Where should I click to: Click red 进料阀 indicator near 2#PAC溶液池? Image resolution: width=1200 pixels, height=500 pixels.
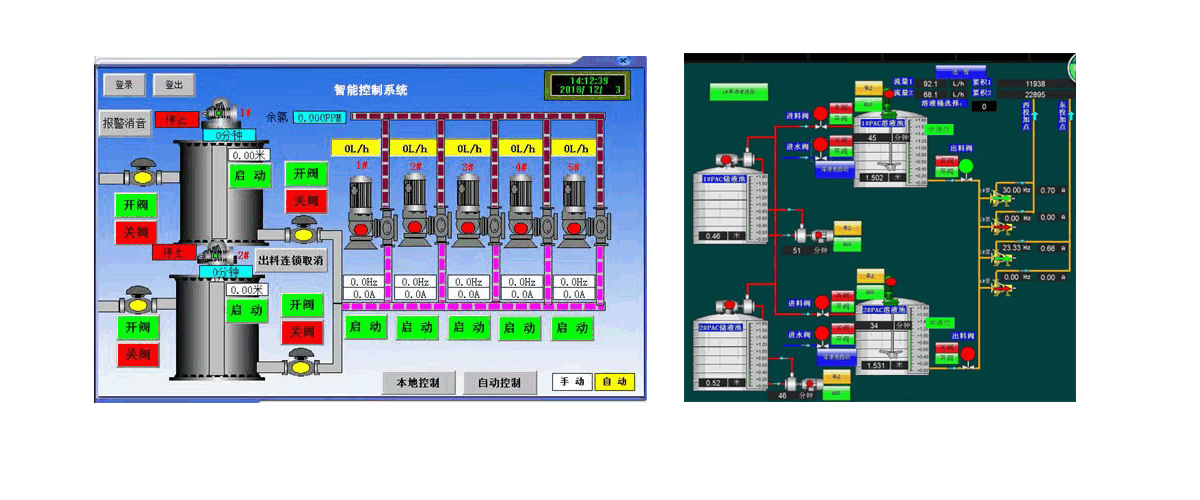point(822,302)
